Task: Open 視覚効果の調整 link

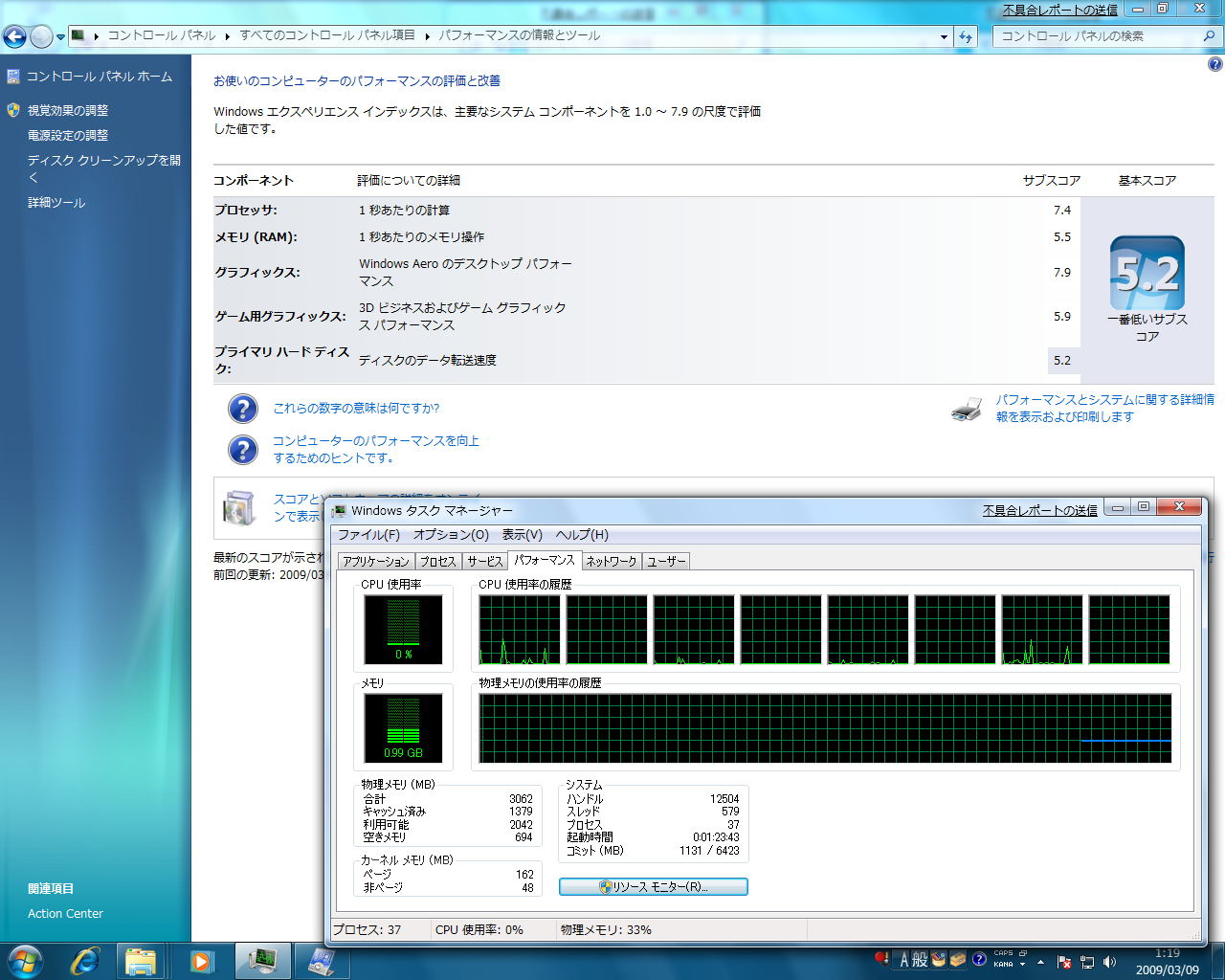Action: pyautogui.click(x=68, y=111)
